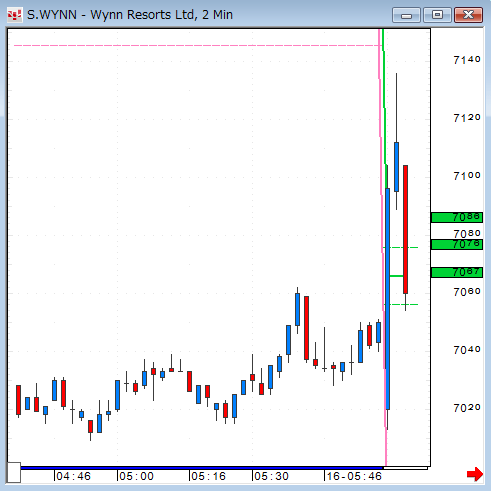Click the 16-05:46 time axis label
Viewport: 491px width, 491px height.
pyautogui.click(x=354, y=476)
